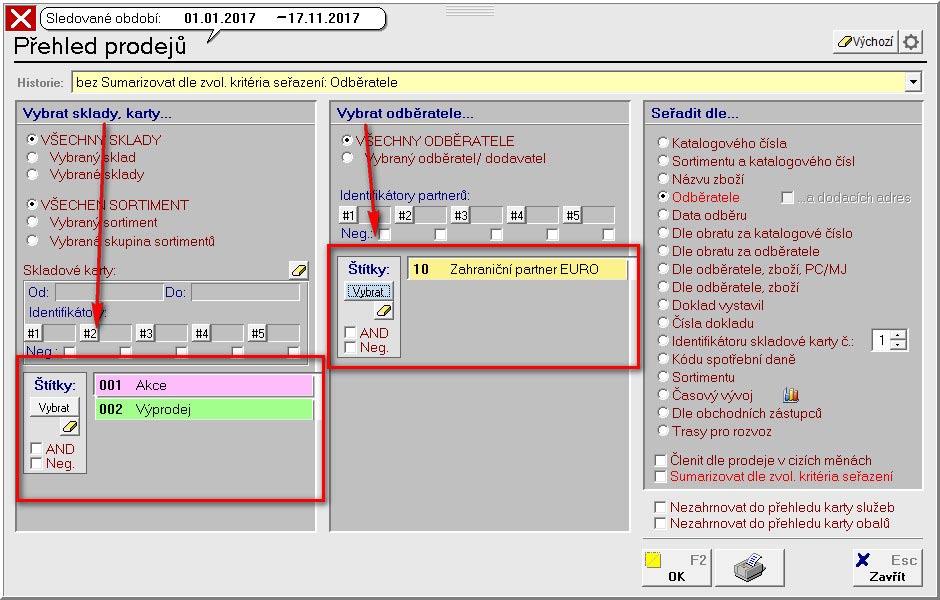Click eraser icon beside Skladové karty
This screenshot has height=600, width=940.
[x=299, y=270]
